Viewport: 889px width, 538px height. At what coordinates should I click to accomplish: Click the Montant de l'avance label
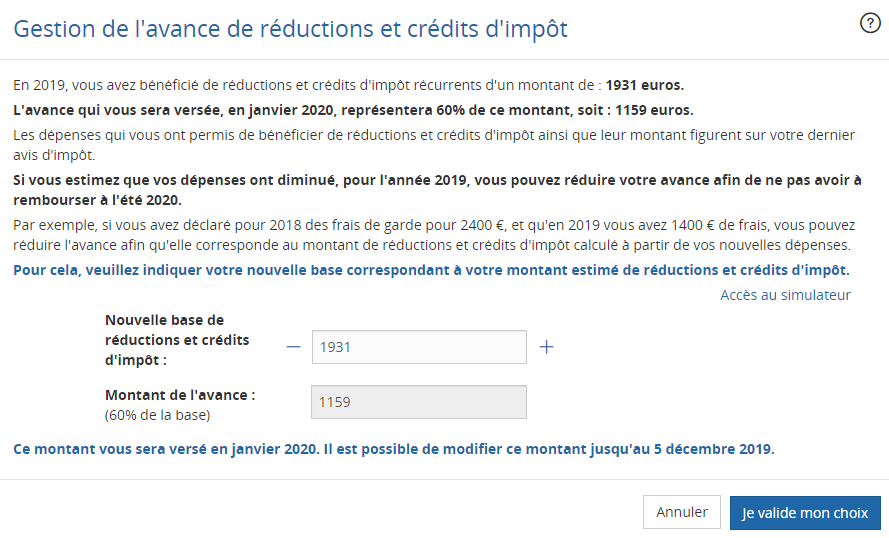tap(180, 395)
